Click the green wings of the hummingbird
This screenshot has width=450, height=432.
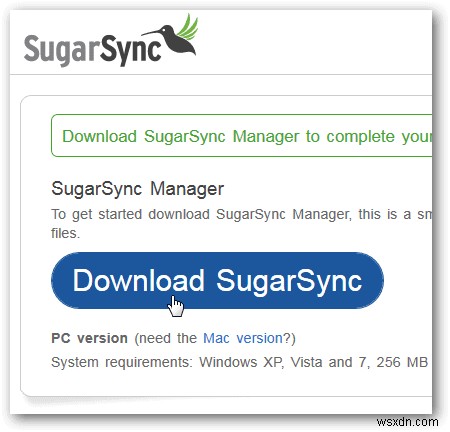point(188,27)
